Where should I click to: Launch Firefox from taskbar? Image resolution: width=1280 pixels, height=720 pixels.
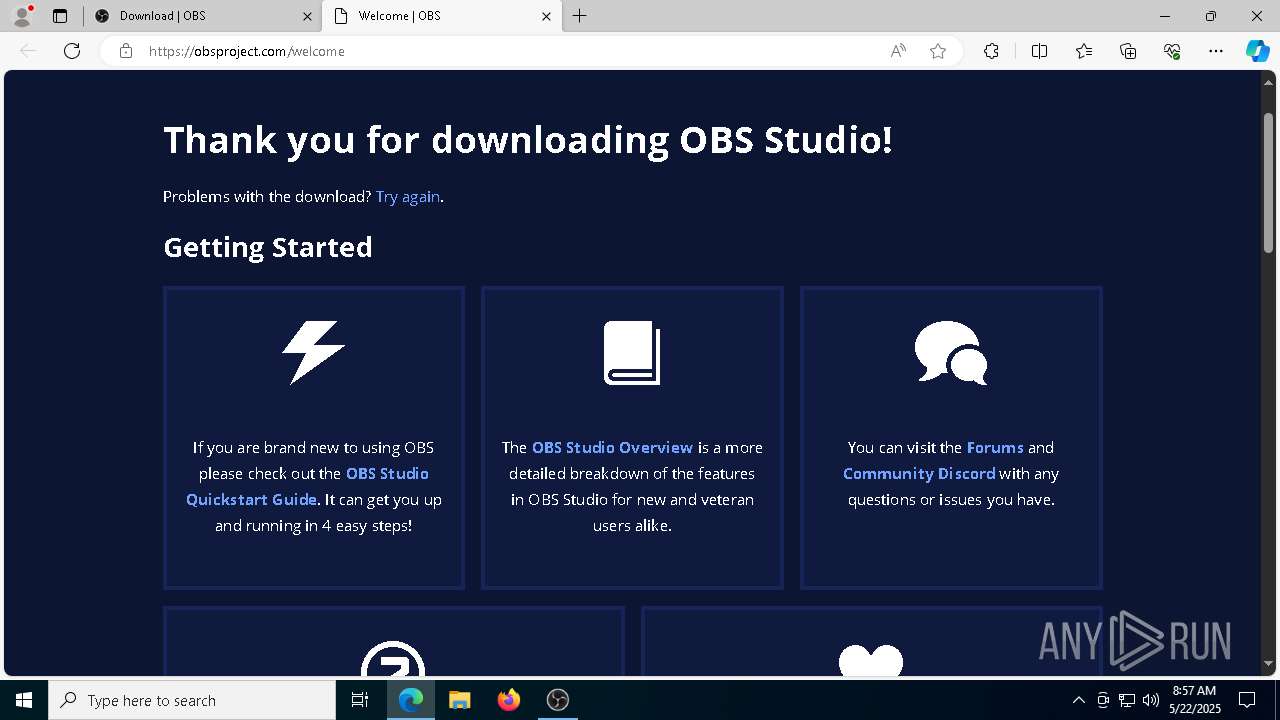click(509, 700)
